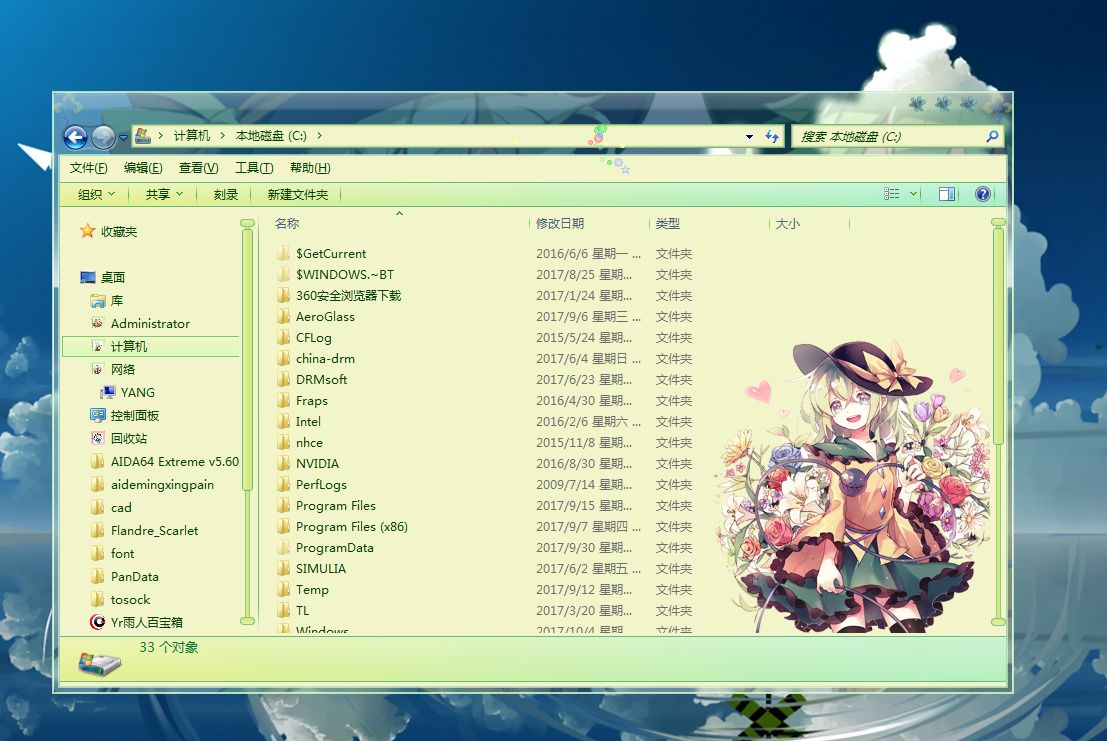Sort by the 名称 column header
1107x741 pixels.
pyautogui.click(x=401, y=224)
